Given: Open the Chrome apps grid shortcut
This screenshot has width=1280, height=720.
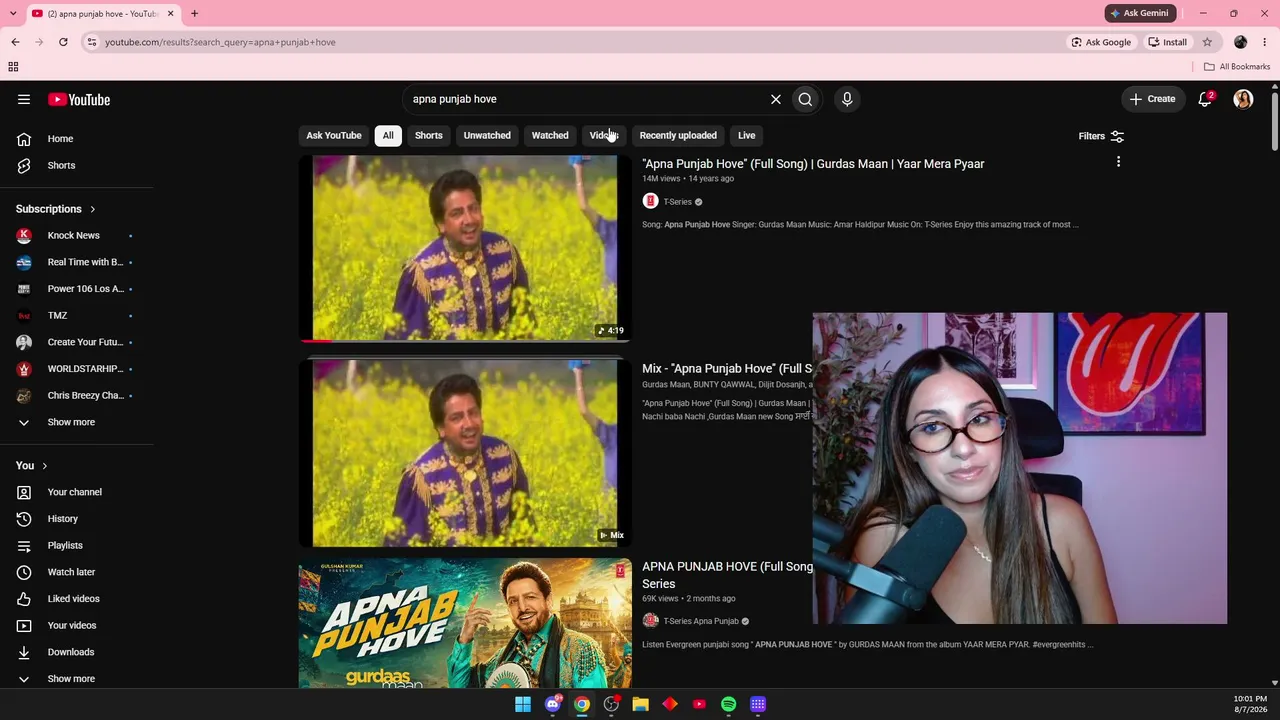Looking at the screenshot, I should 13,67.
